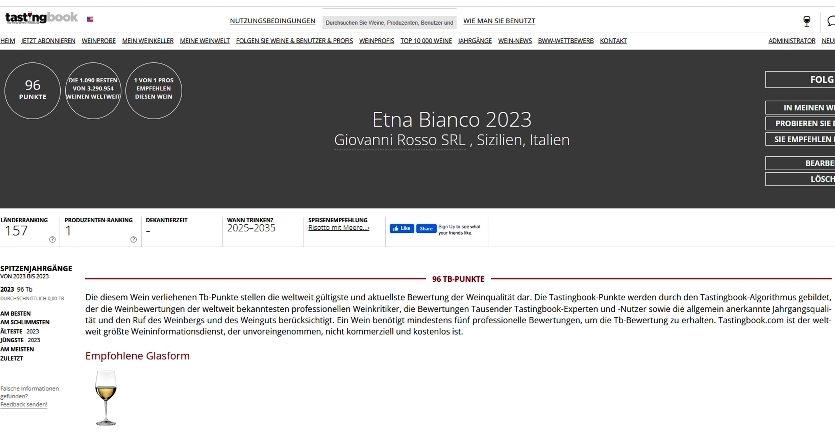Click the 96 Punkte score circle
This screenshot has height=433, width=835.
32,90
